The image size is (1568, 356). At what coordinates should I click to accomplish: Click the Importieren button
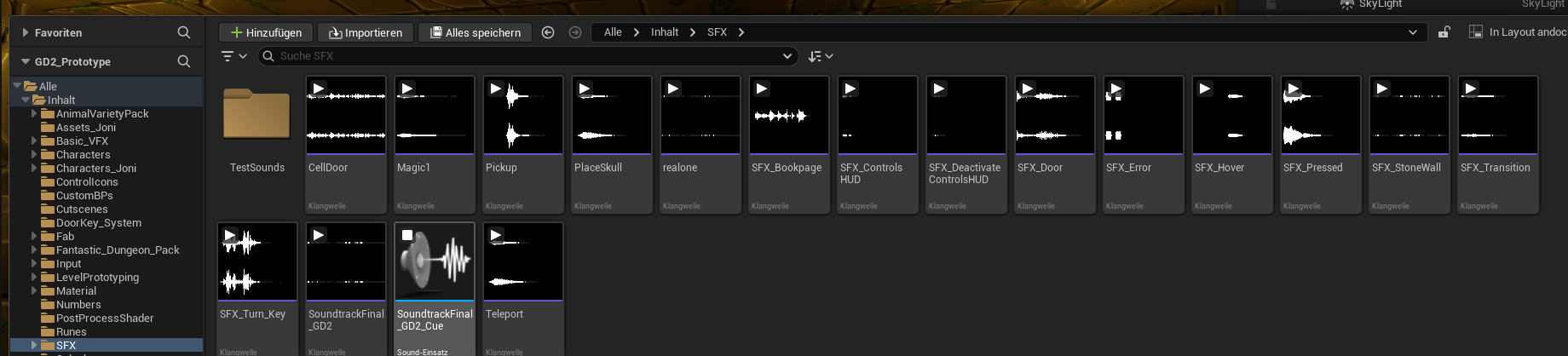(x=365, y=32)
